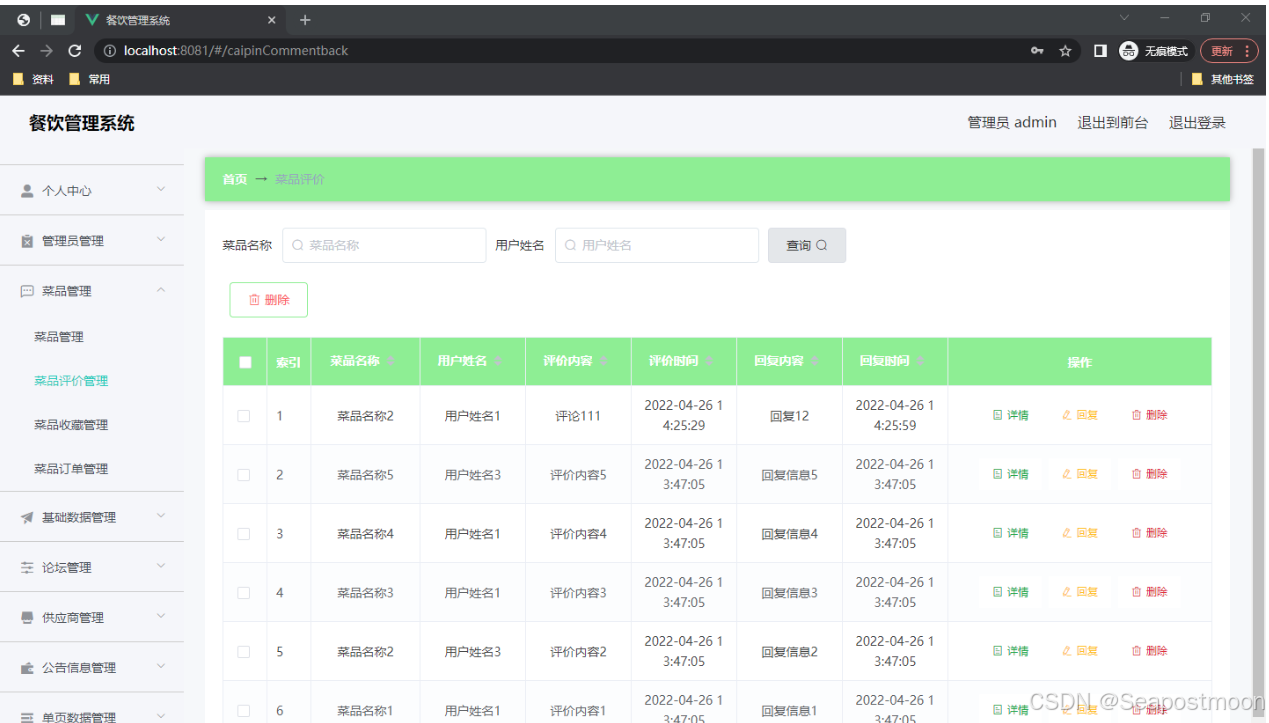The image size is (1269, 723).
Task: Check the checkbox for 菜品名称2 row
Action: click(x=244, y=414)
